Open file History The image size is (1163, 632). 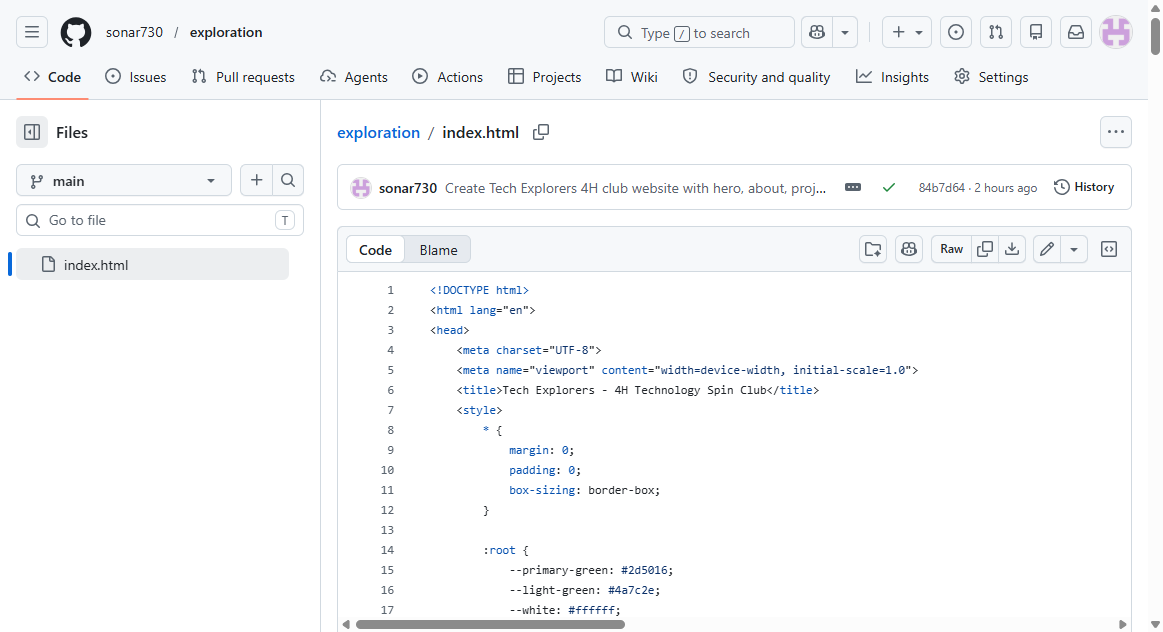[1084, 188]
